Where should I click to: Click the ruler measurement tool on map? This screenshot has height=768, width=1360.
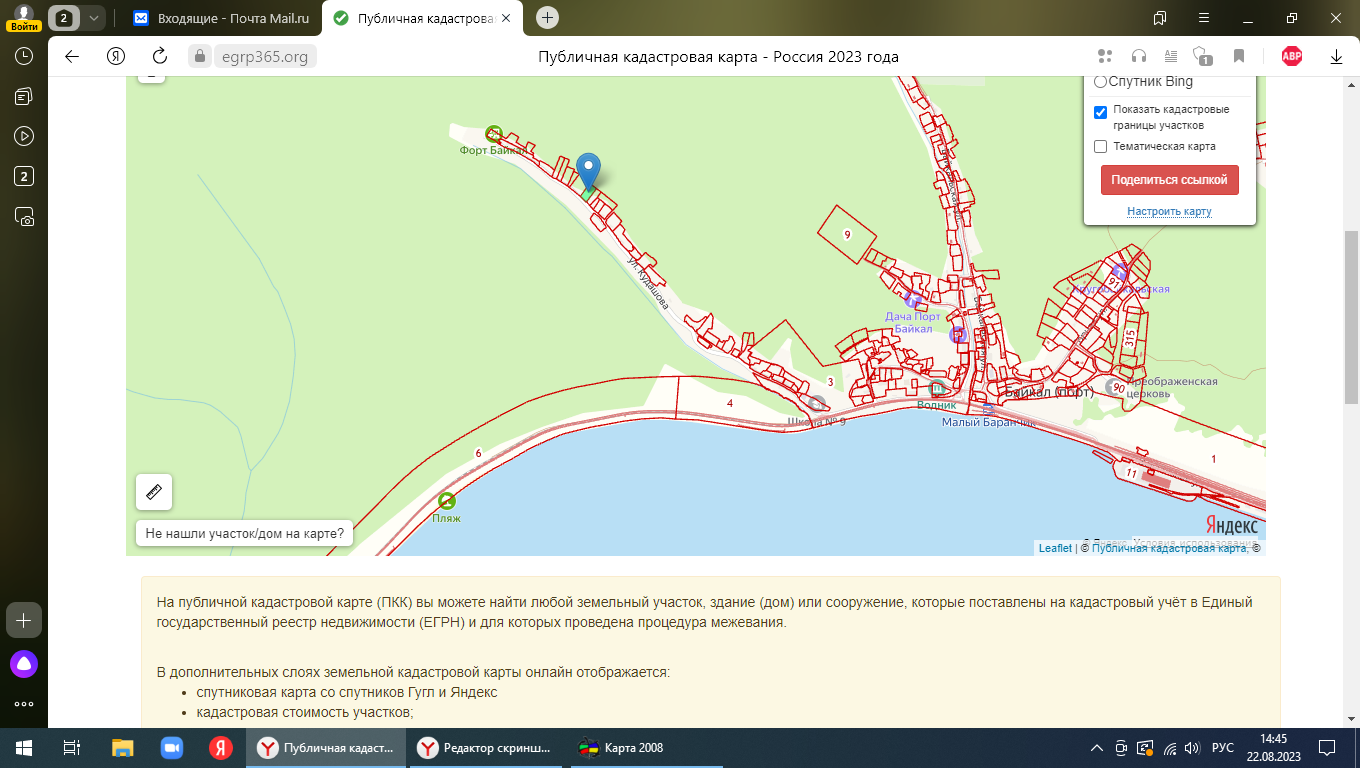click(154, 492)
